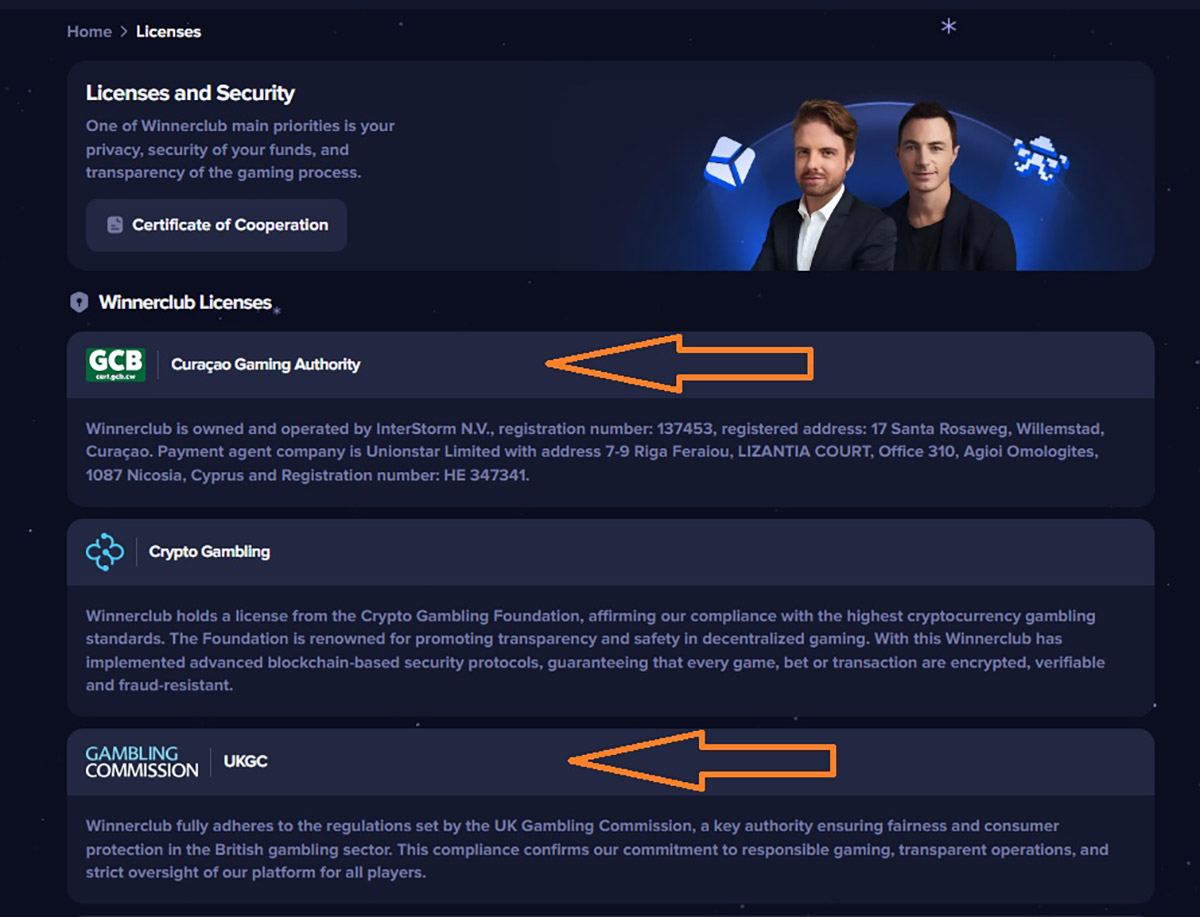Click the shield icon beside Winnerclub Licenses
The image size is (1200, 917).
79,302
